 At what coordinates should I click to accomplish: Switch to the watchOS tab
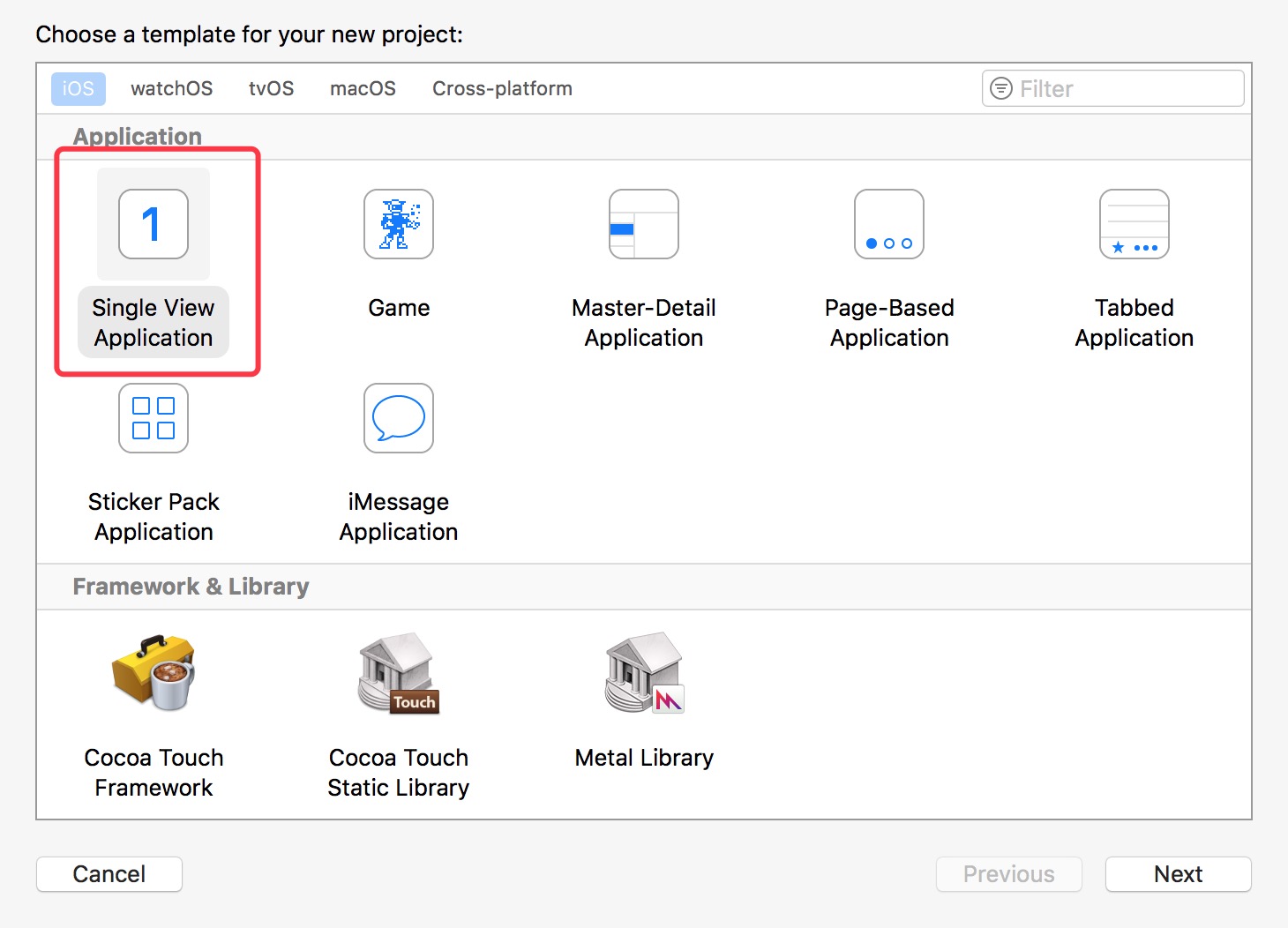(172, 88)
